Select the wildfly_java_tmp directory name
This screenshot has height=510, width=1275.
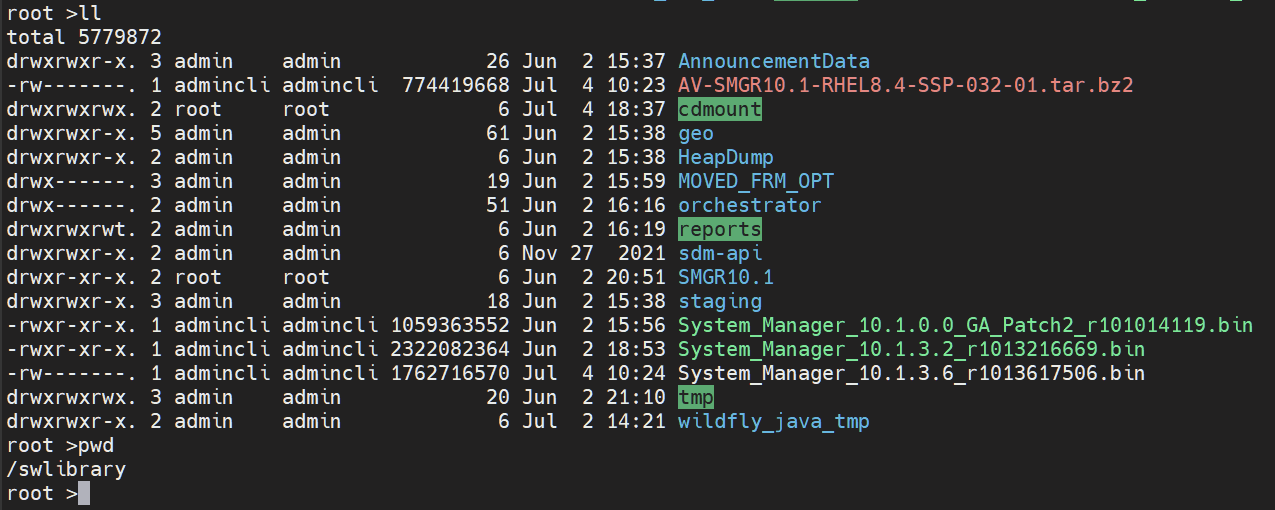(773, 421)
